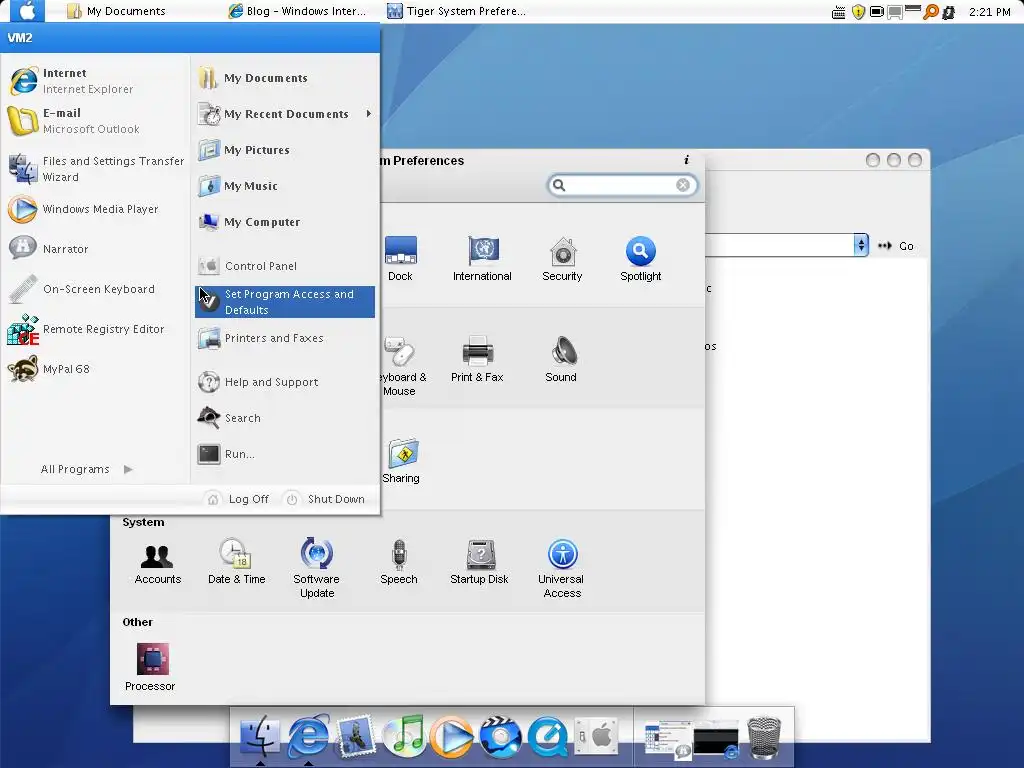
Task: Open Internet Explorer from Start menu
Action: click(x=95, y=81)
